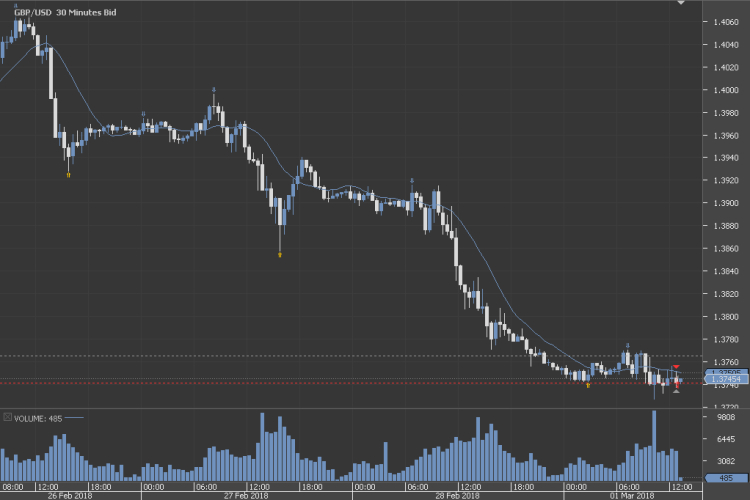The width and height of the screenshot is (750, 500).
Task: Click the 28 Feb 2018 date label
Action: coord(457,496)
